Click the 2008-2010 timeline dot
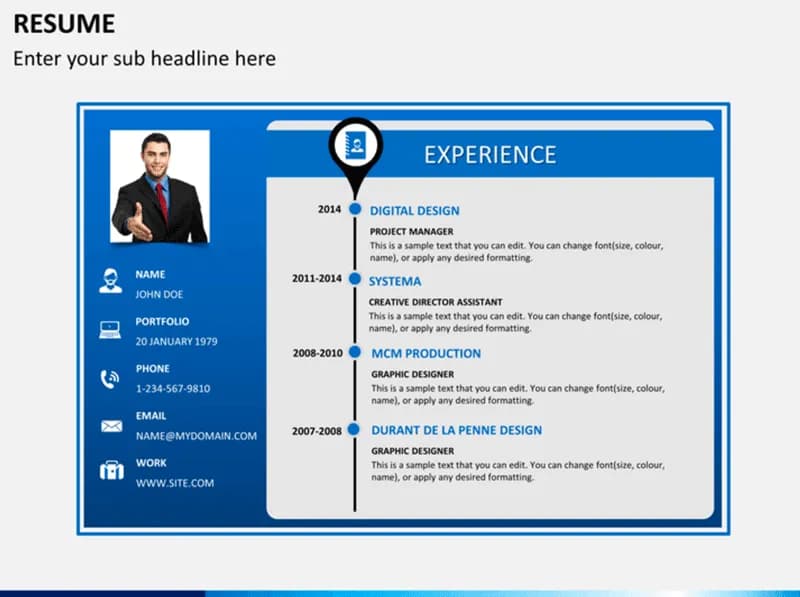Screen dimensions: 800x597 coord(356,352)
